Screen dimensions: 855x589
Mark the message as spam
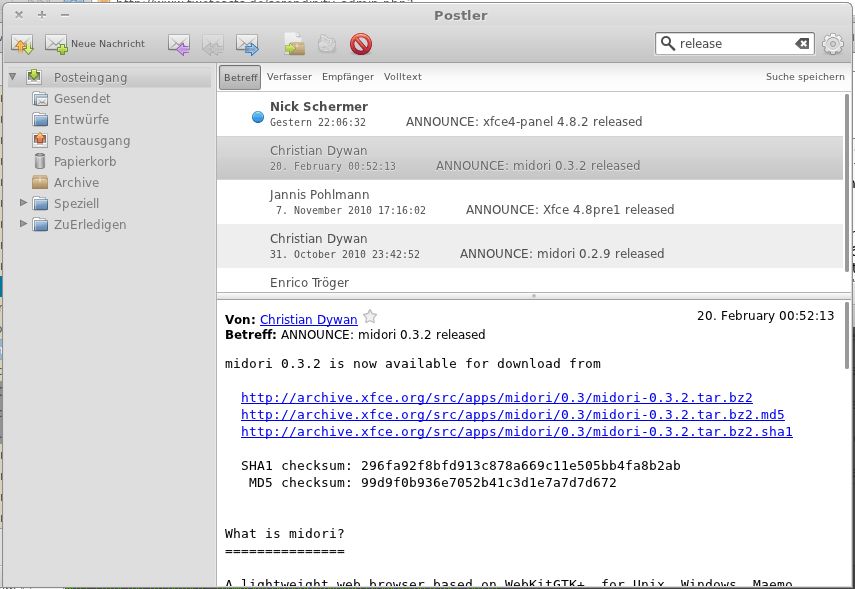click(x=360, y=44)
